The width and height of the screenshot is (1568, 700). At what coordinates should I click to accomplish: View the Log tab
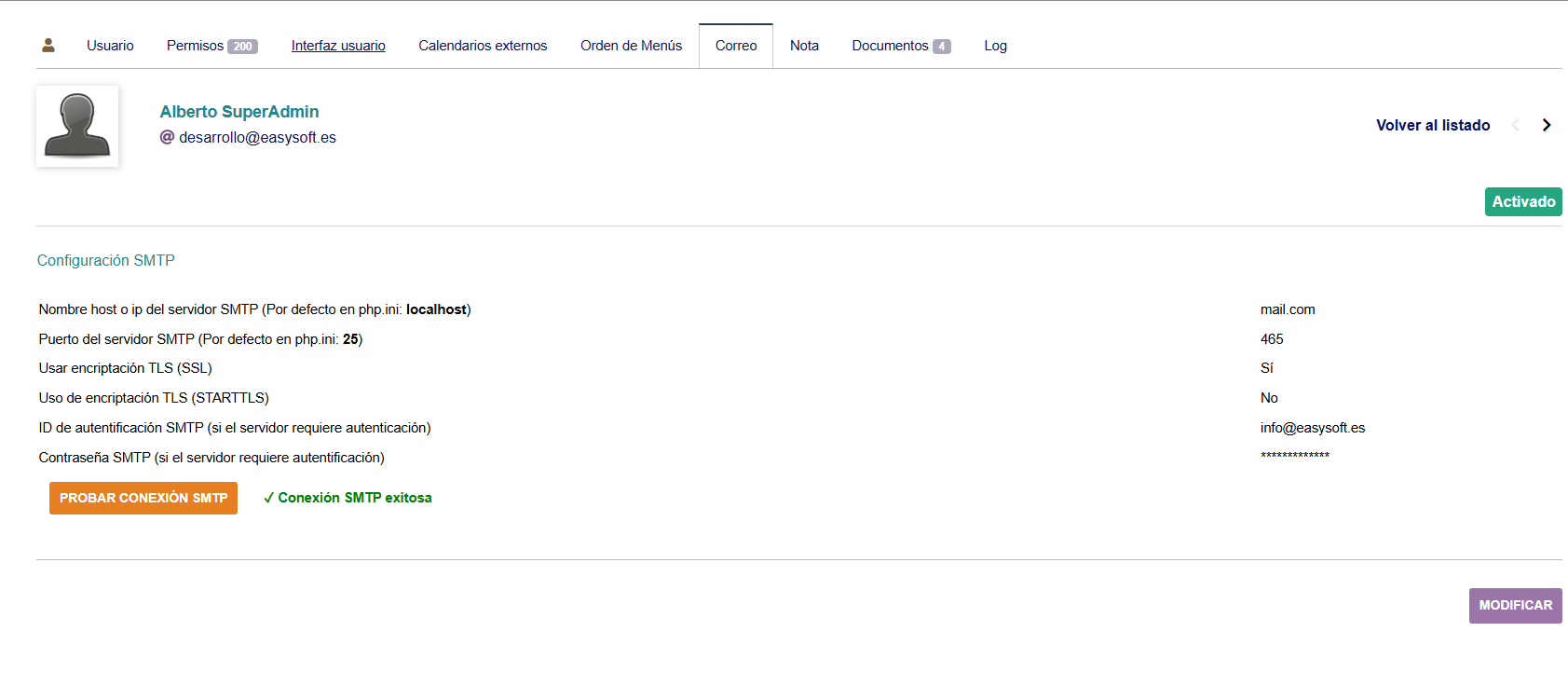coord(995,46)
